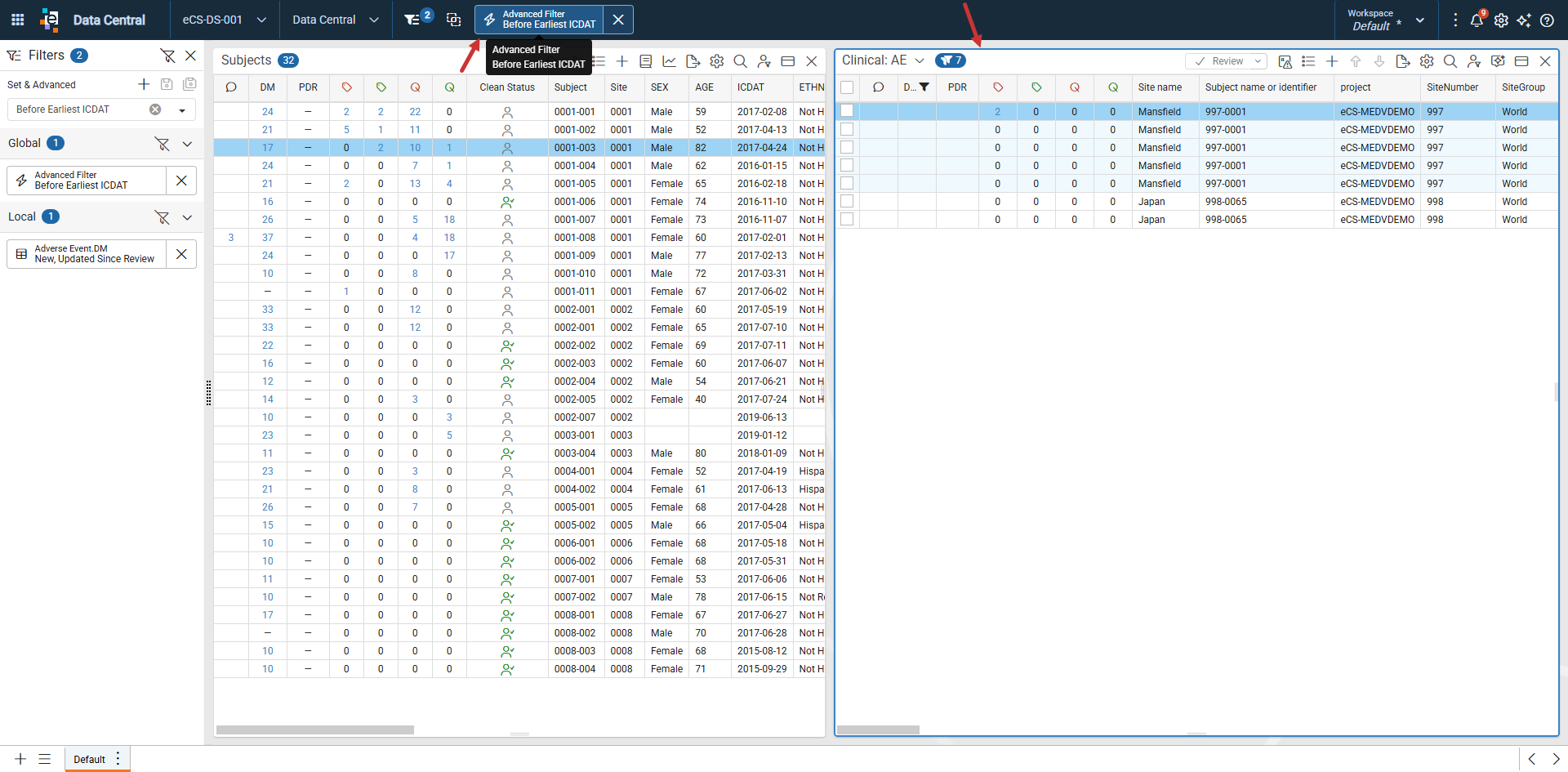Check the fifth Mansfield 997-0001 row

tap(847, 183)
